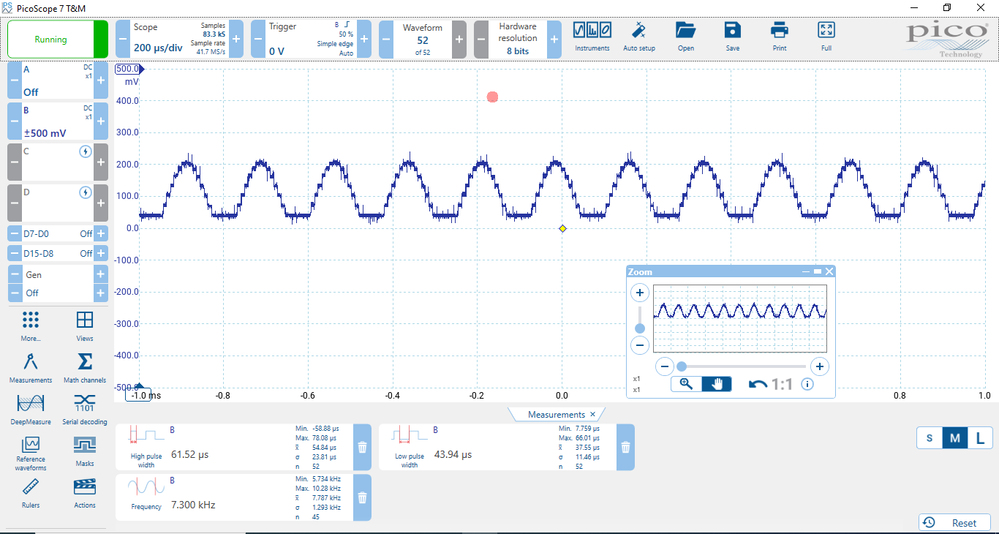Open Hardware resolution 8 bits options
The image size is (999, 534).
[x=517, y=39]
